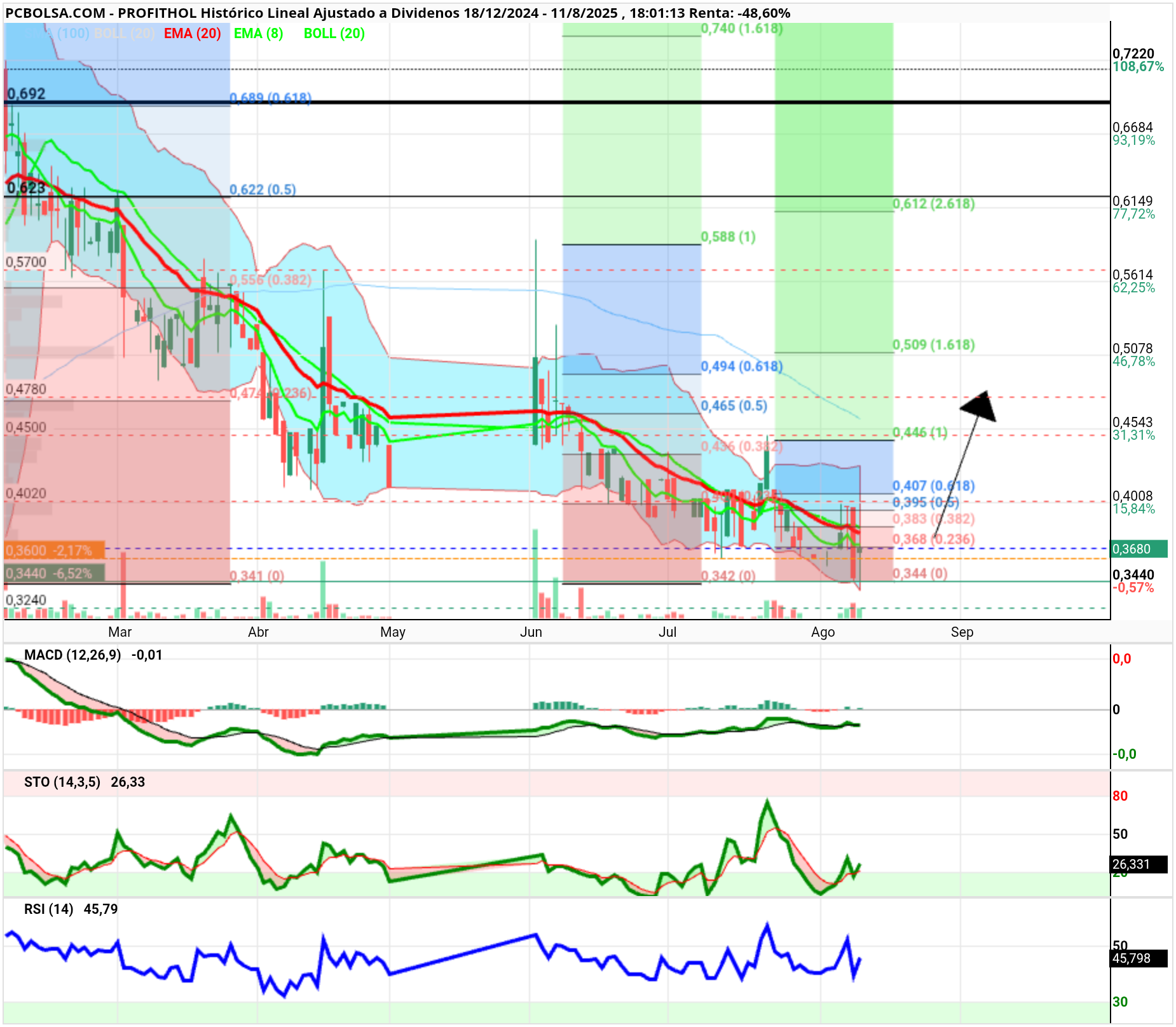Click the Jul month axis label
The width and height of the screenshot is (1176, 1027).
[x=667, y=632]
